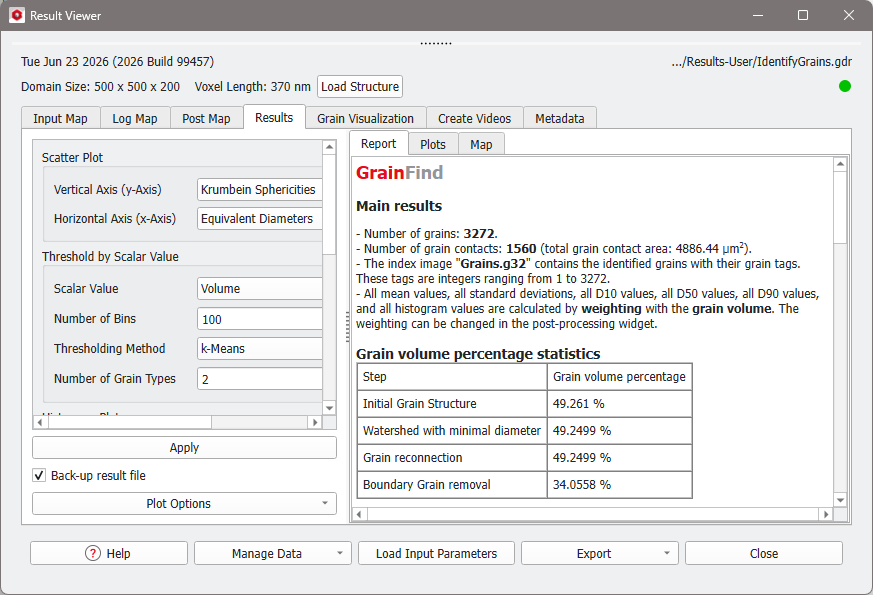Click the Scatter Plot group label
The image size is (873, 595).
click(x=72, y=158)
